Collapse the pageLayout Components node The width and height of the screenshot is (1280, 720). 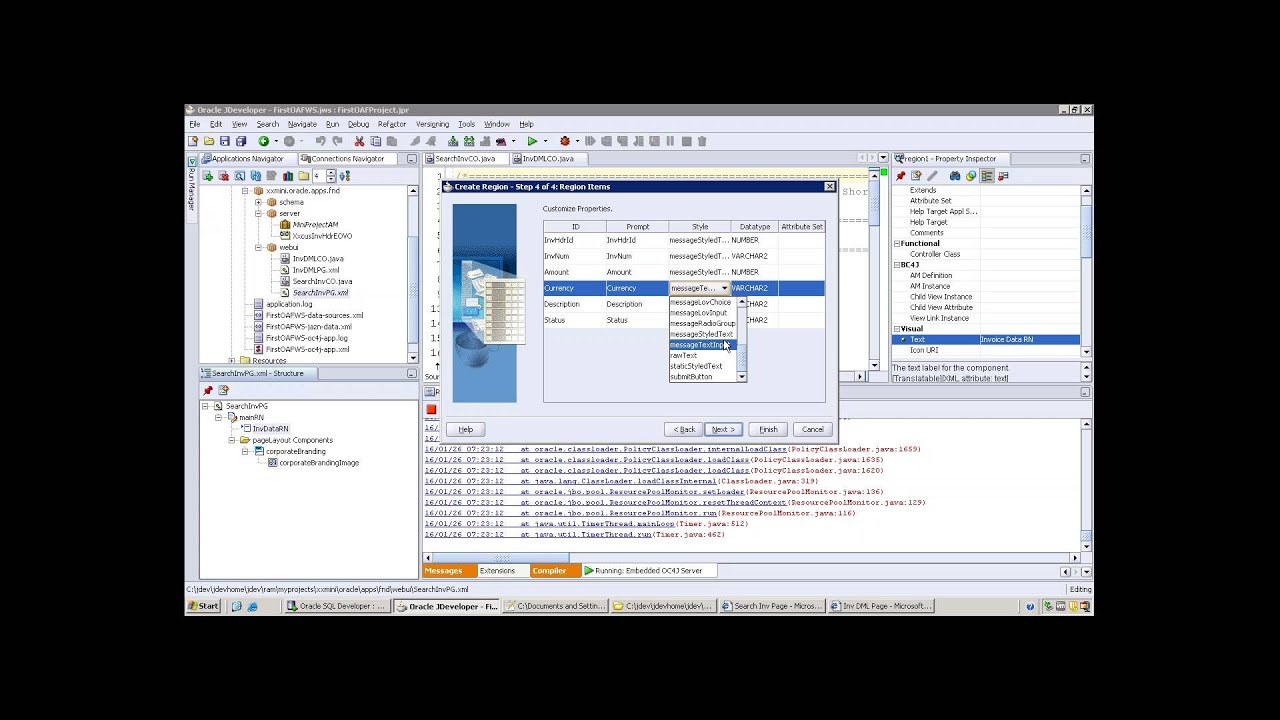(x=232, y=440)
